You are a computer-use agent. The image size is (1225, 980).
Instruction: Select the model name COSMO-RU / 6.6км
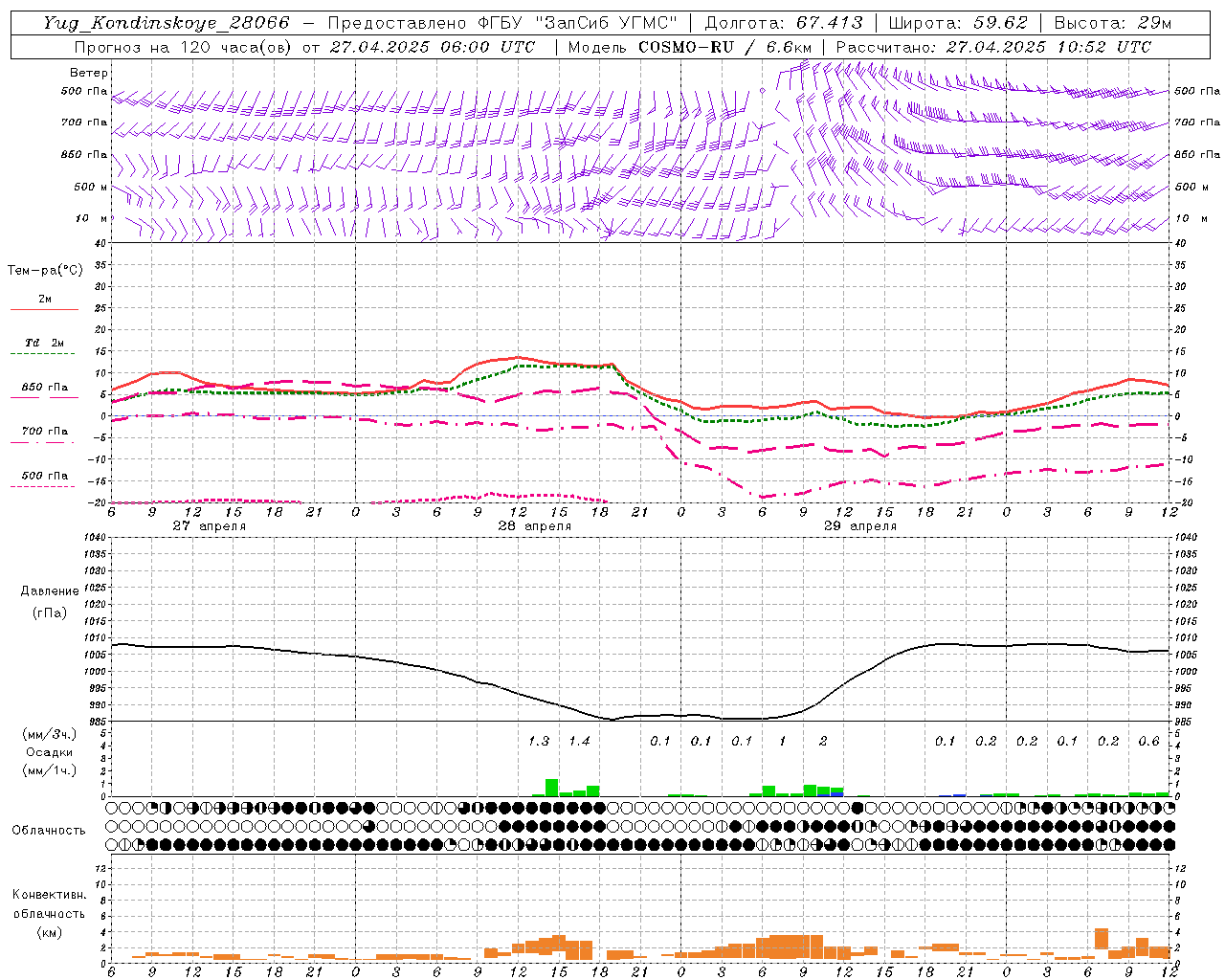(x=726, y=47)
